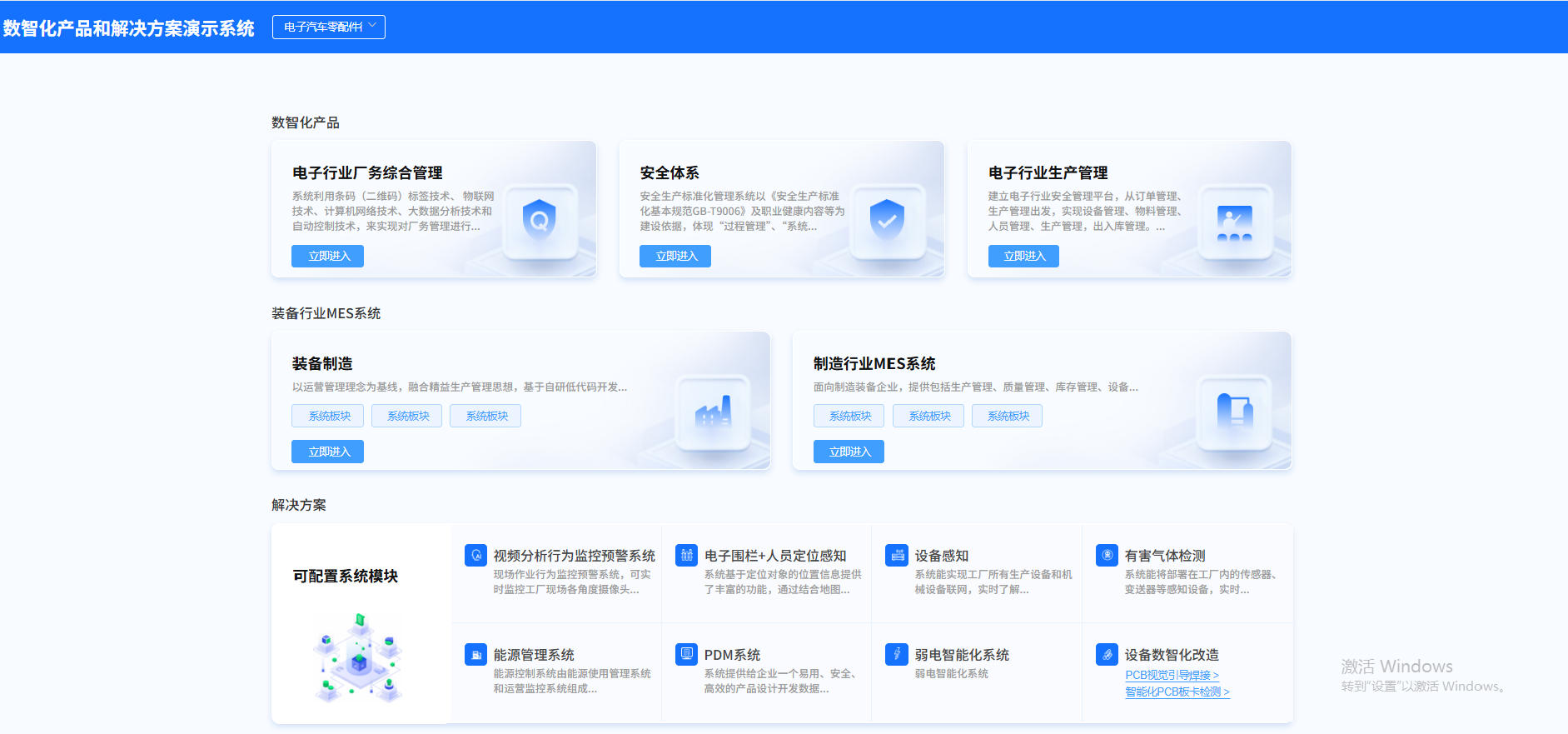Select the 设备感知 solution icon
Screen dimensions: 1568x734
pyautogui.click(x=897, y=555)
